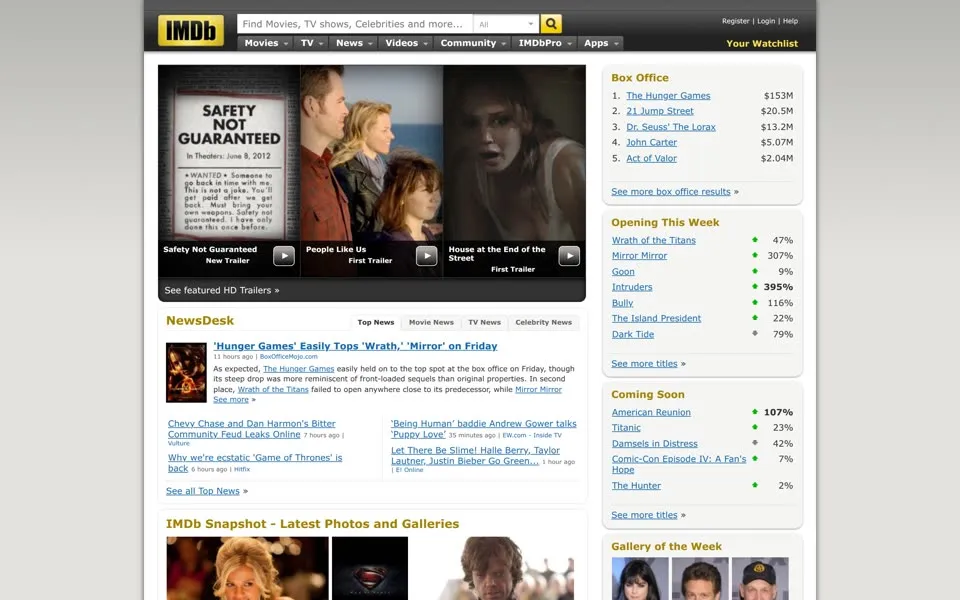Expand the Videos menu
Image resolution: width=960 pixels, height=600 pixels.
(x=406, y=43)
